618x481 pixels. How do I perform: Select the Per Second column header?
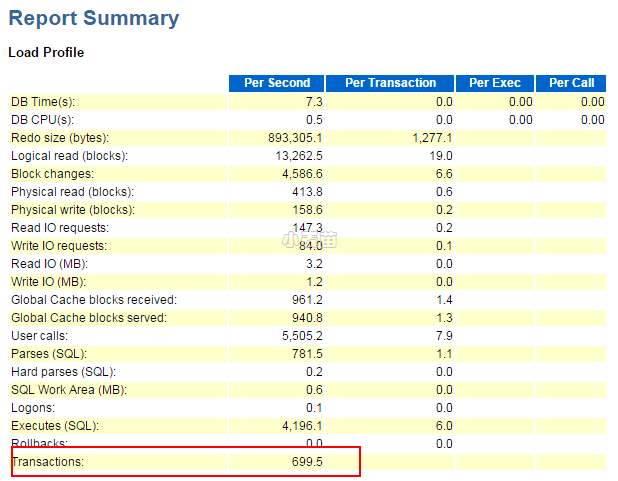coord(277,83)
